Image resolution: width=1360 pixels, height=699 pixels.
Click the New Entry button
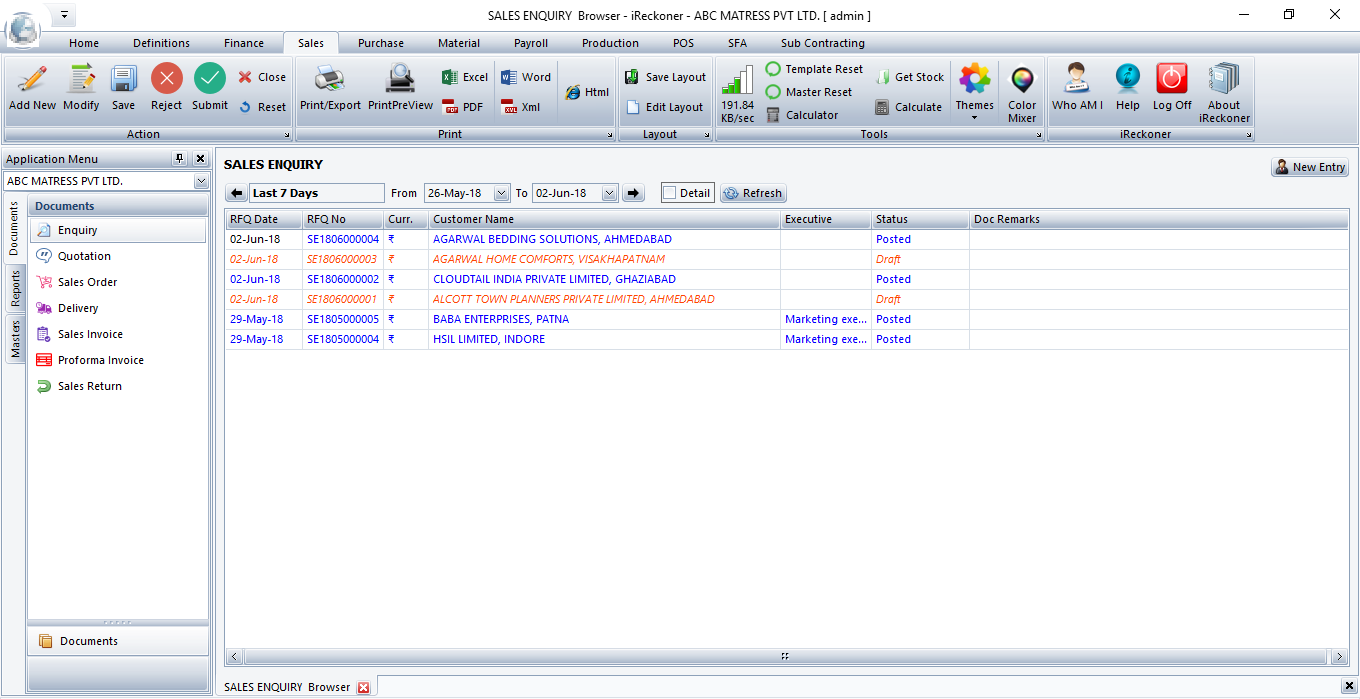point(1310,167)
